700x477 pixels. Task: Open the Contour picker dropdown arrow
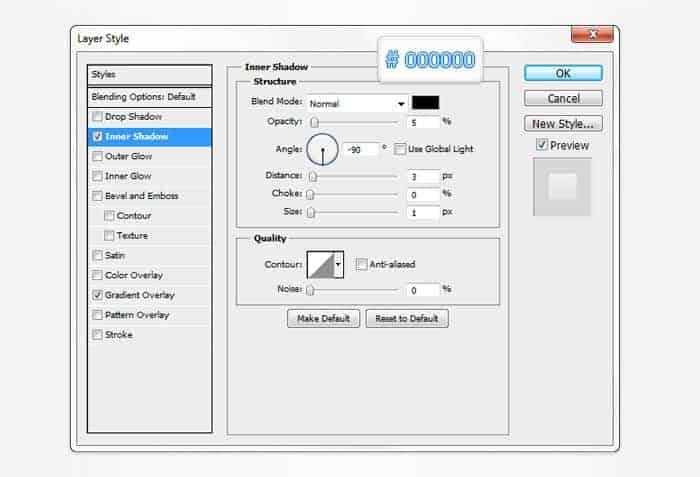pyautogui.click(x=338, y=264)
